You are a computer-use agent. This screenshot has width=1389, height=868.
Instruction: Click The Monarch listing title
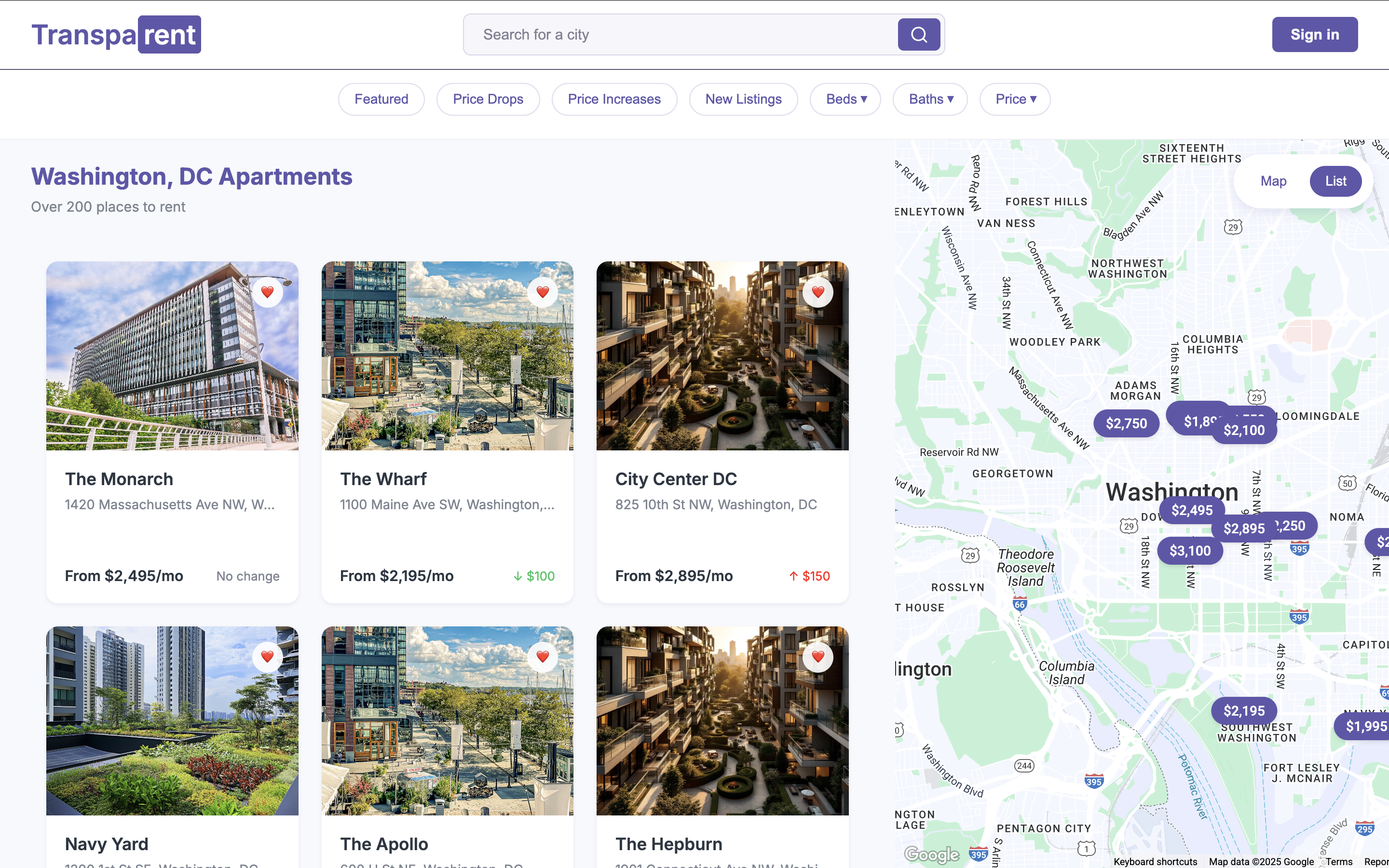(x=119, y=479)
